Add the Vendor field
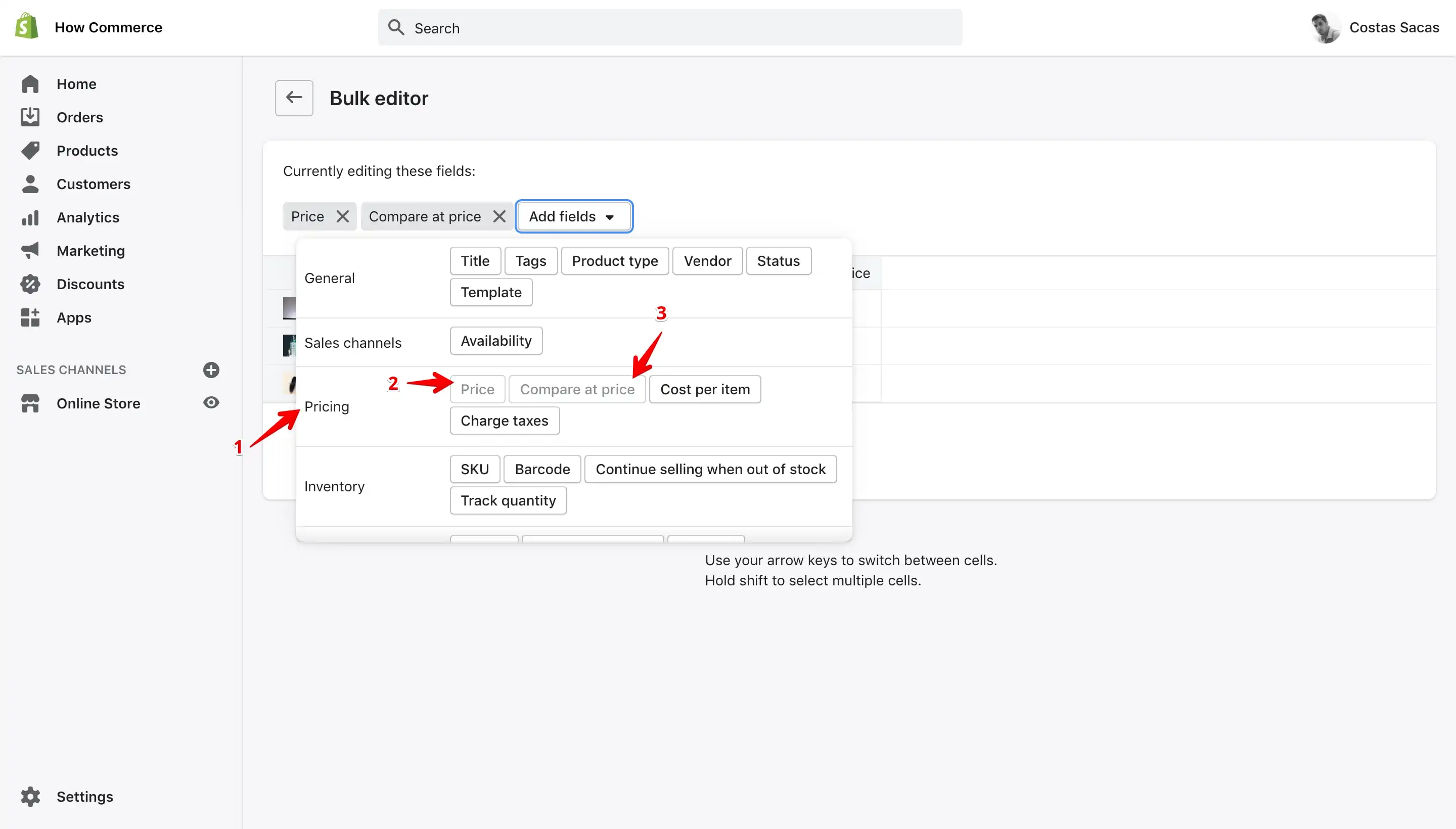This screenshot has width=1456, height=829. tap(707, 261)
